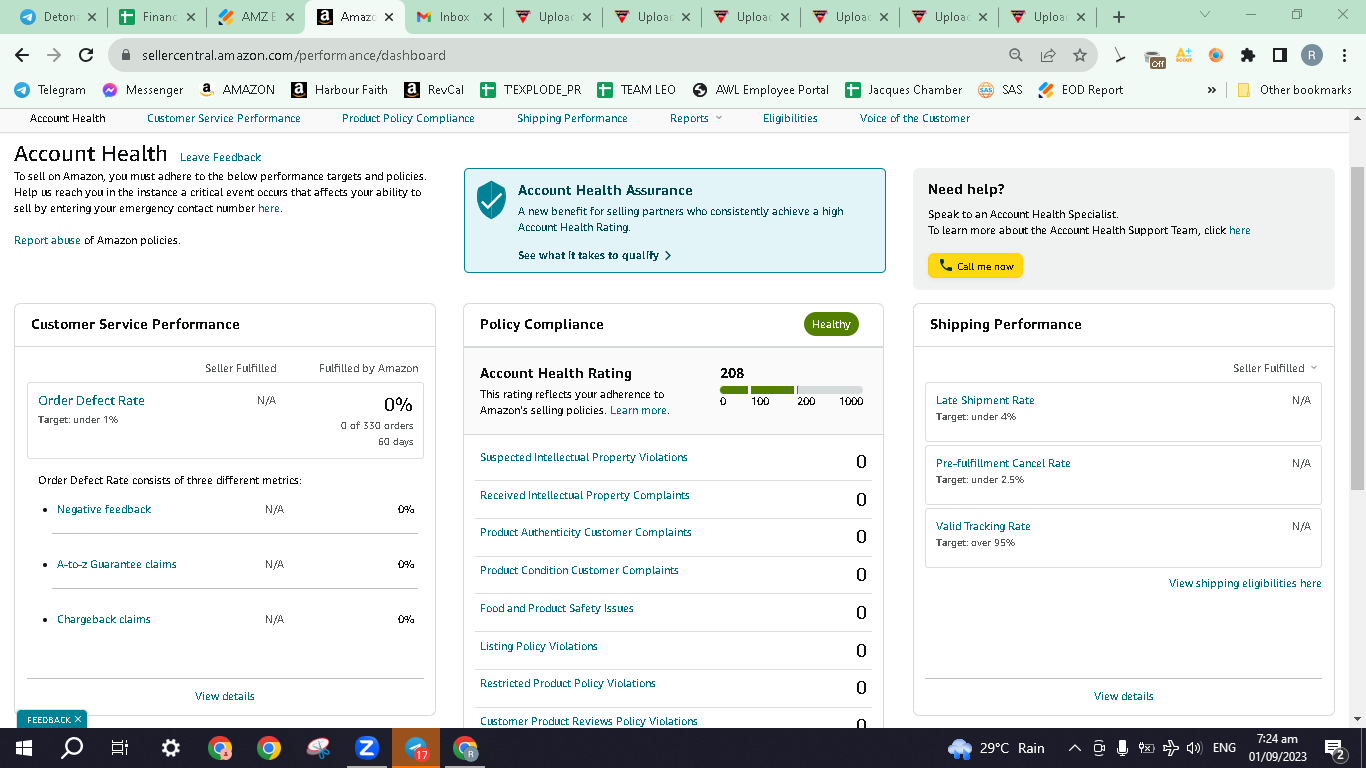
Task: Click the Account Health Rating score bar
Action: tap(791, 390)
